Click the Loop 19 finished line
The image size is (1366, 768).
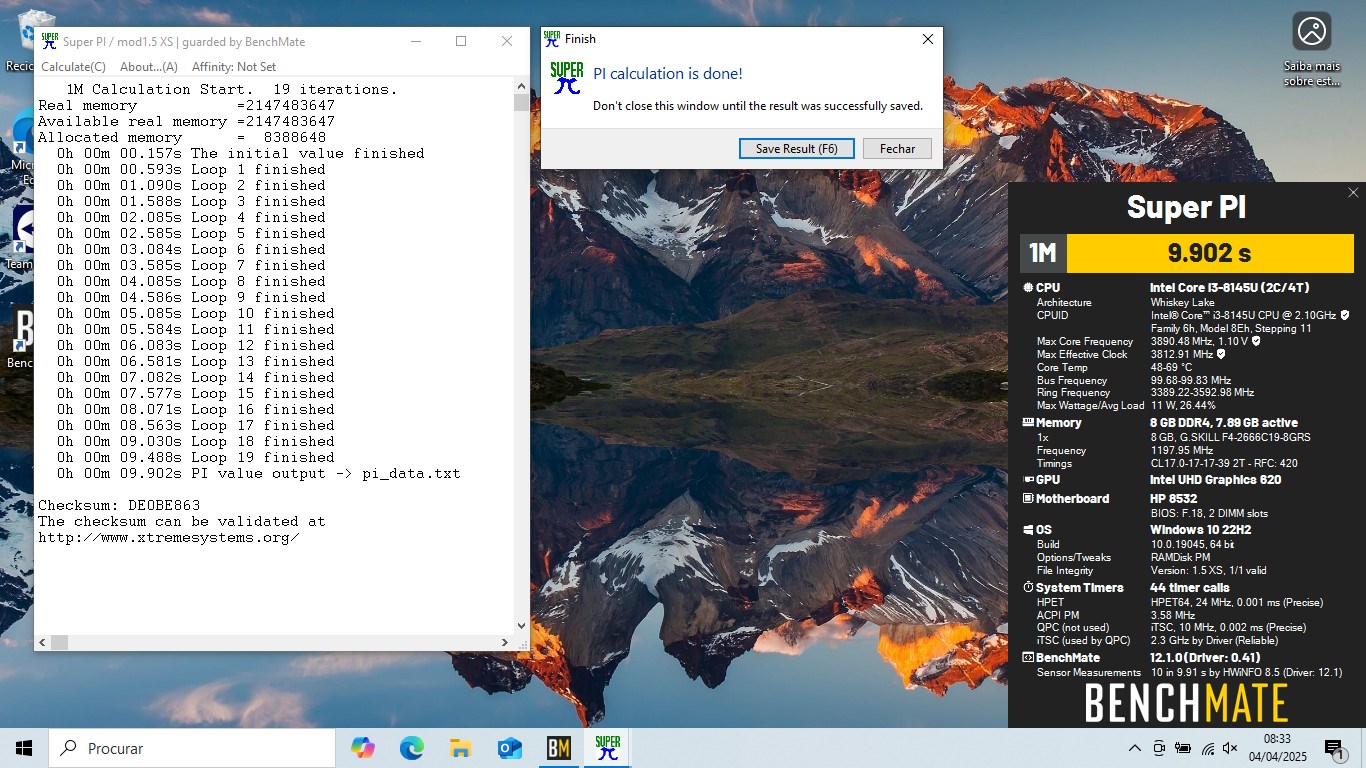(x=196, y=457)
